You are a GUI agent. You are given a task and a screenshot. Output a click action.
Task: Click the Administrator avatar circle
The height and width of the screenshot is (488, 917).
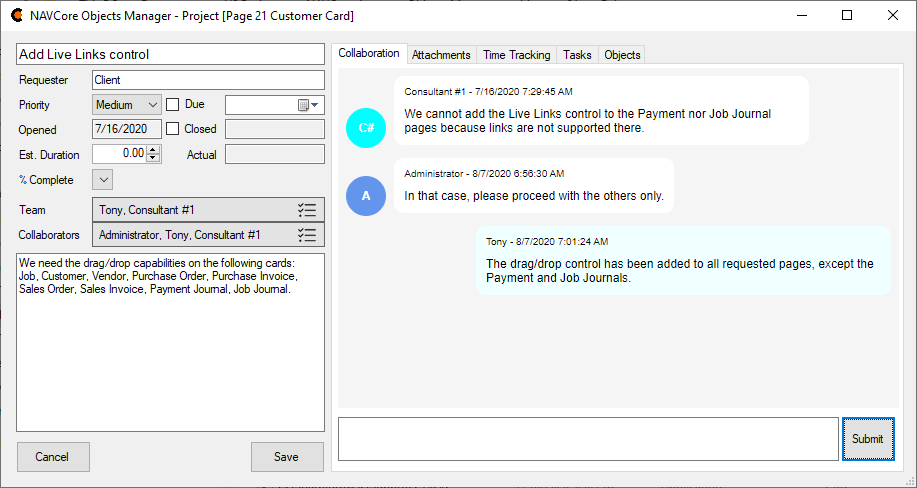(366, 196)
